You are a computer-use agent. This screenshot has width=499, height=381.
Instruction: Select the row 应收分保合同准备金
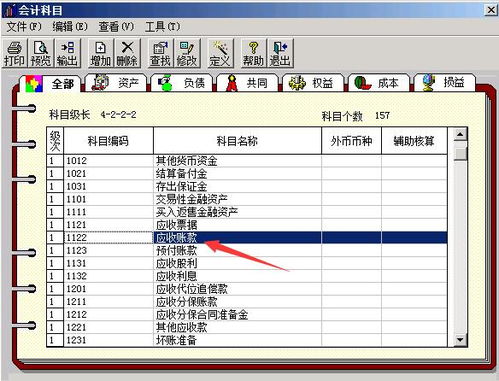[247, 314]
